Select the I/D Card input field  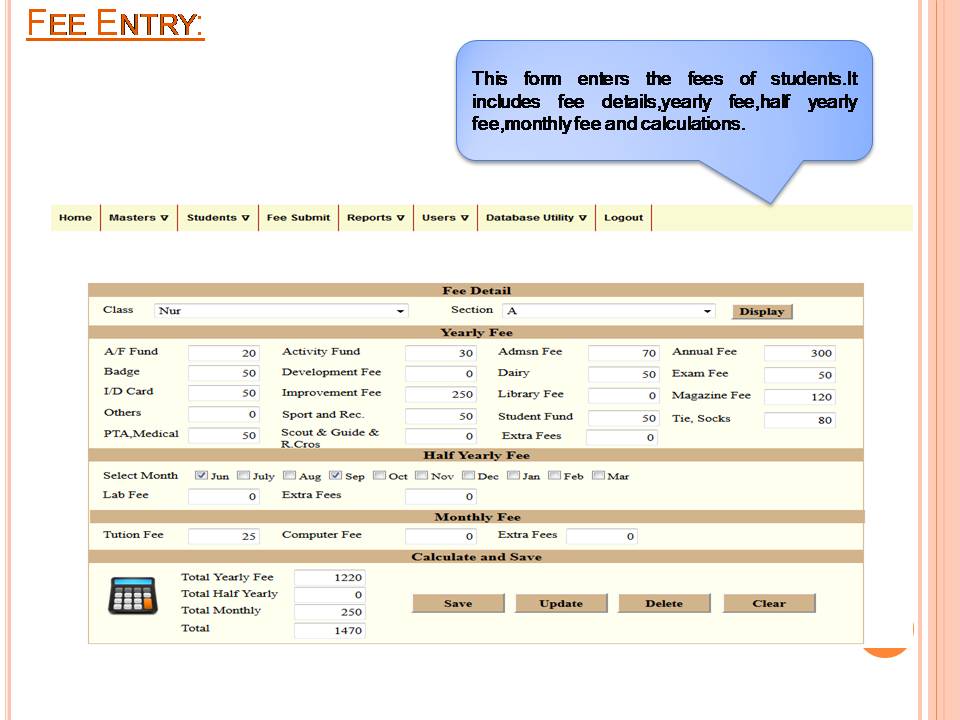(223, 393)
